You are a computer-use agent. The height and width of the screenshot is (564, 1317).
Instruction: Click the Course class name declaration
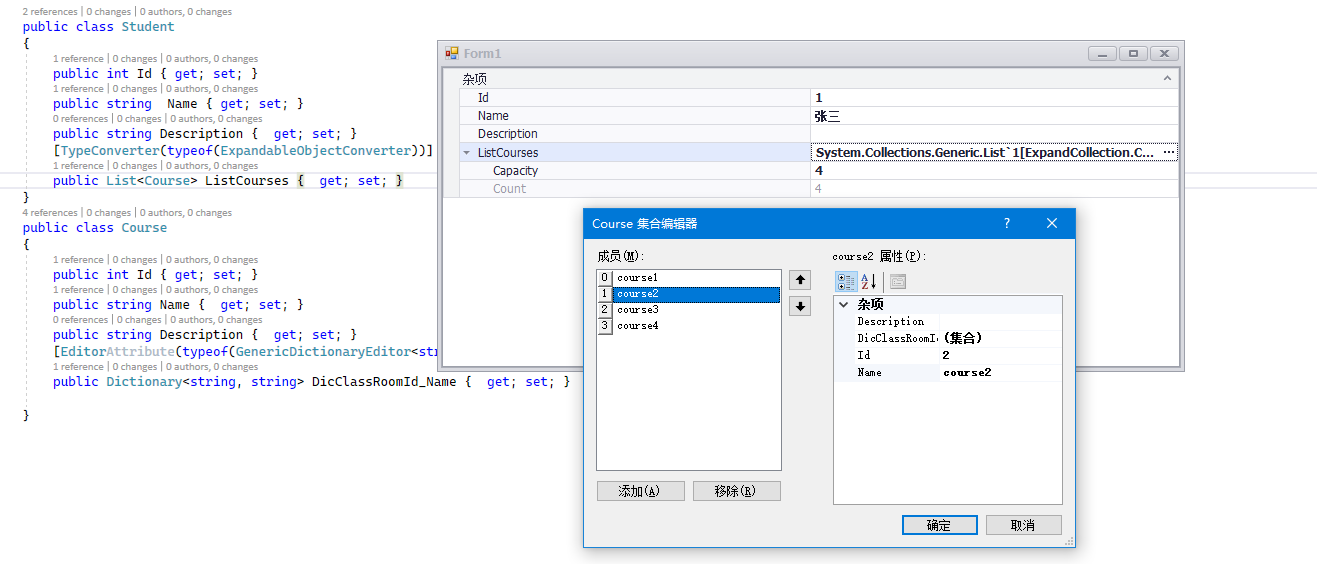144,228
